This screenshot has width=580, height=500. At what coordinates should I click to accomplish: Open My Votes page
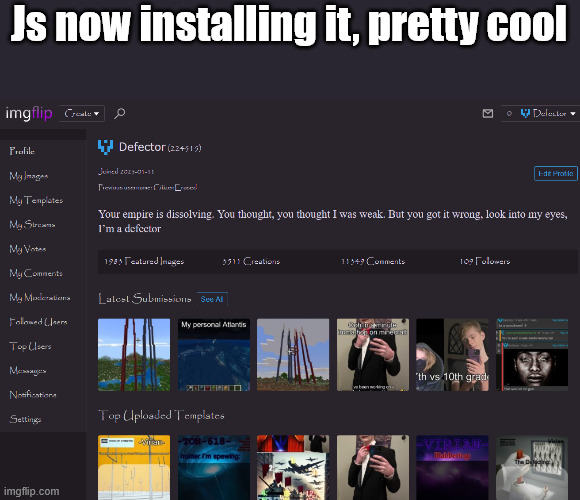27,249
